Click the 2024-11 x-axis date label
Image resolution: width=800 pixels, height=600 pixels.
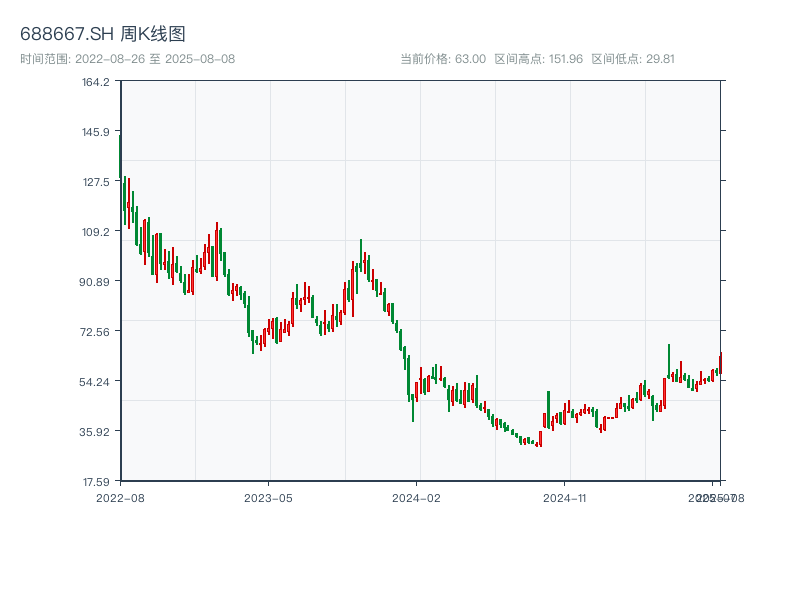point(566,497)
